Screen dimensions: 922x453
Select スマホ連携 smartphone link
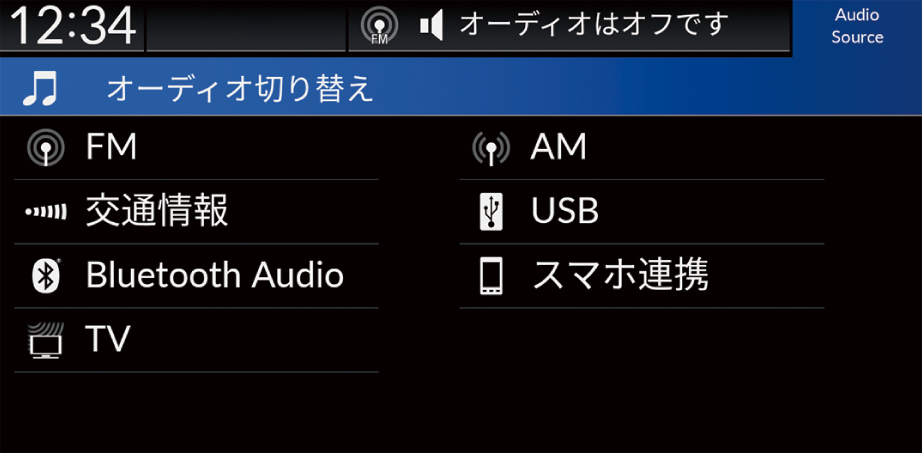pos(642,276)
